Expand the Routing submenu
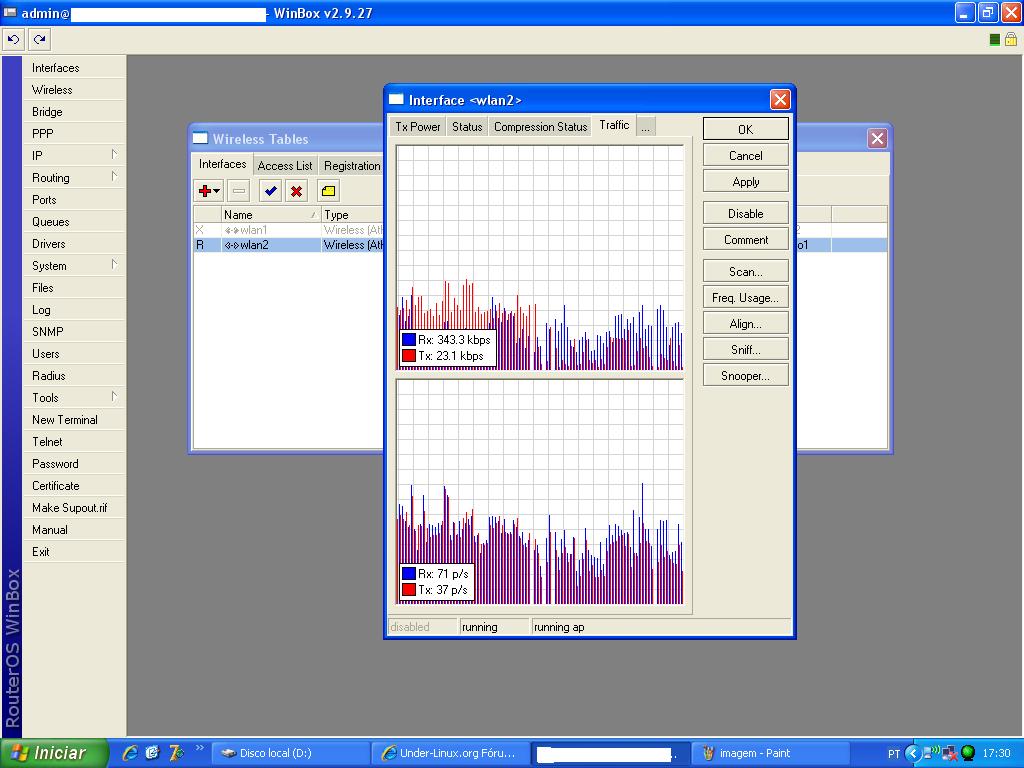This screenshot has height=768, width=1024. pos(74,178)
